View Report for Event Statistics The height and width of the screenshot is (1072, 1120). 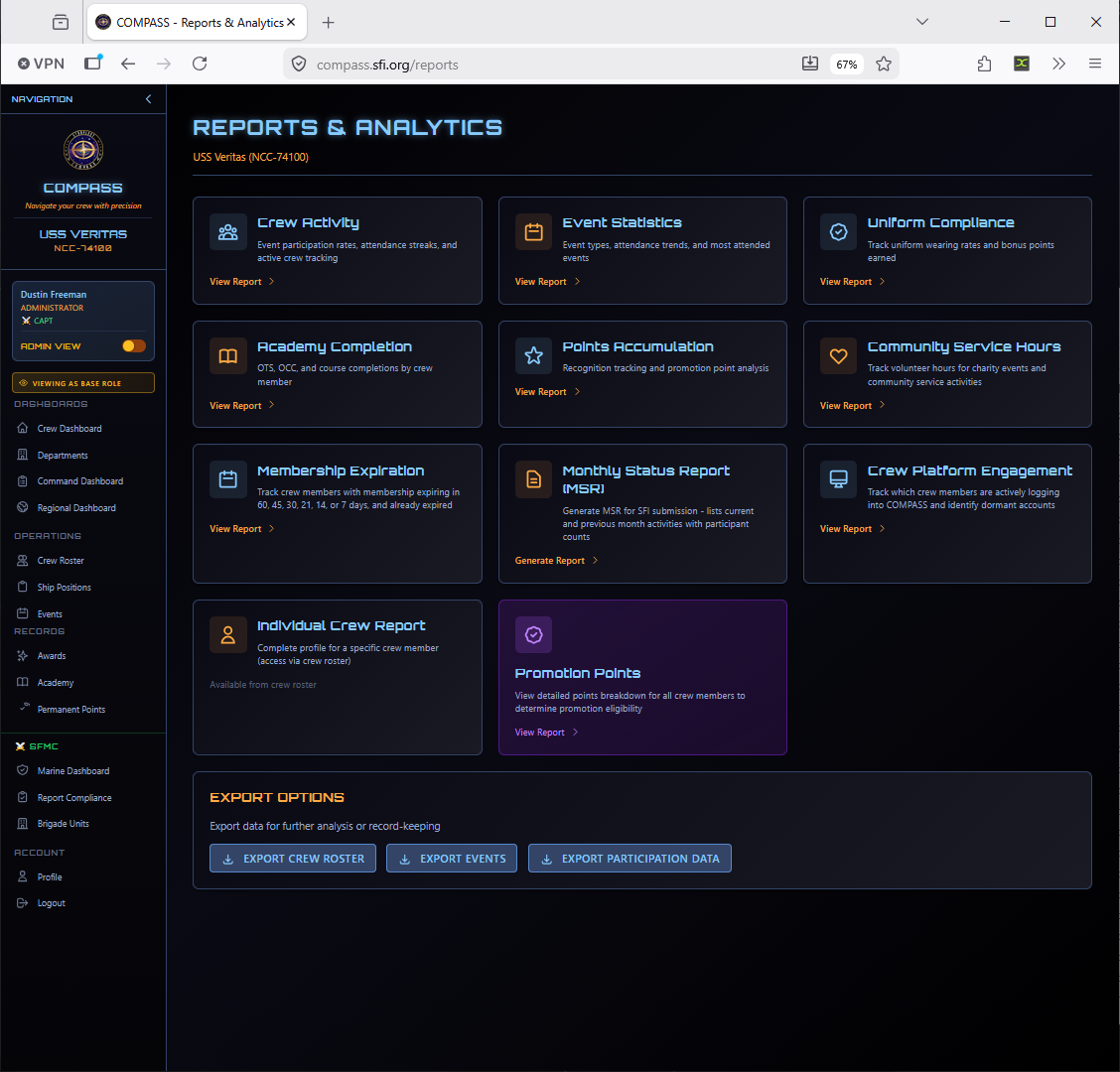(x=547, y=281)
